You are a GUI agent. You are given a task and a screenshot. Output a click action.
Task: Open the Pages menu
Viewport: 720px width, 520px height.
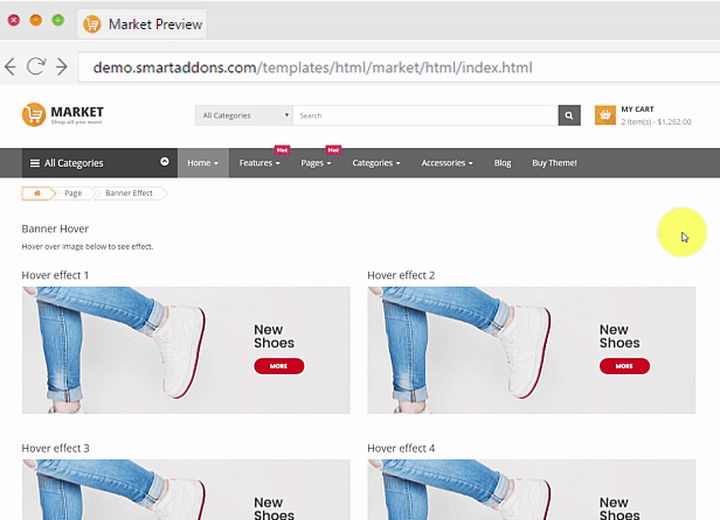pos(316,163)
